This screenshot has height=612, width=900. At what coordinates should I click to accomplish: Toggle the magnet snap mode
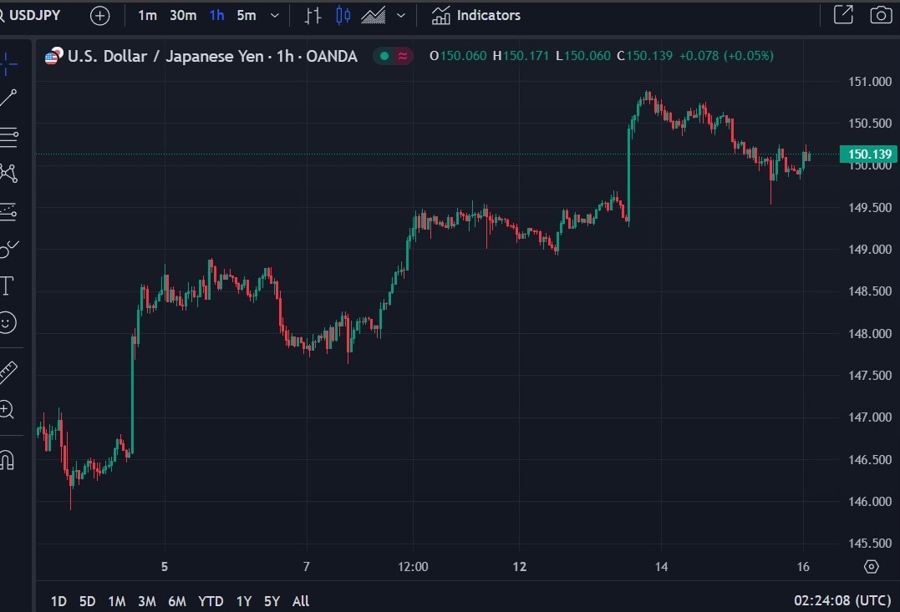(x=7, y=460)
